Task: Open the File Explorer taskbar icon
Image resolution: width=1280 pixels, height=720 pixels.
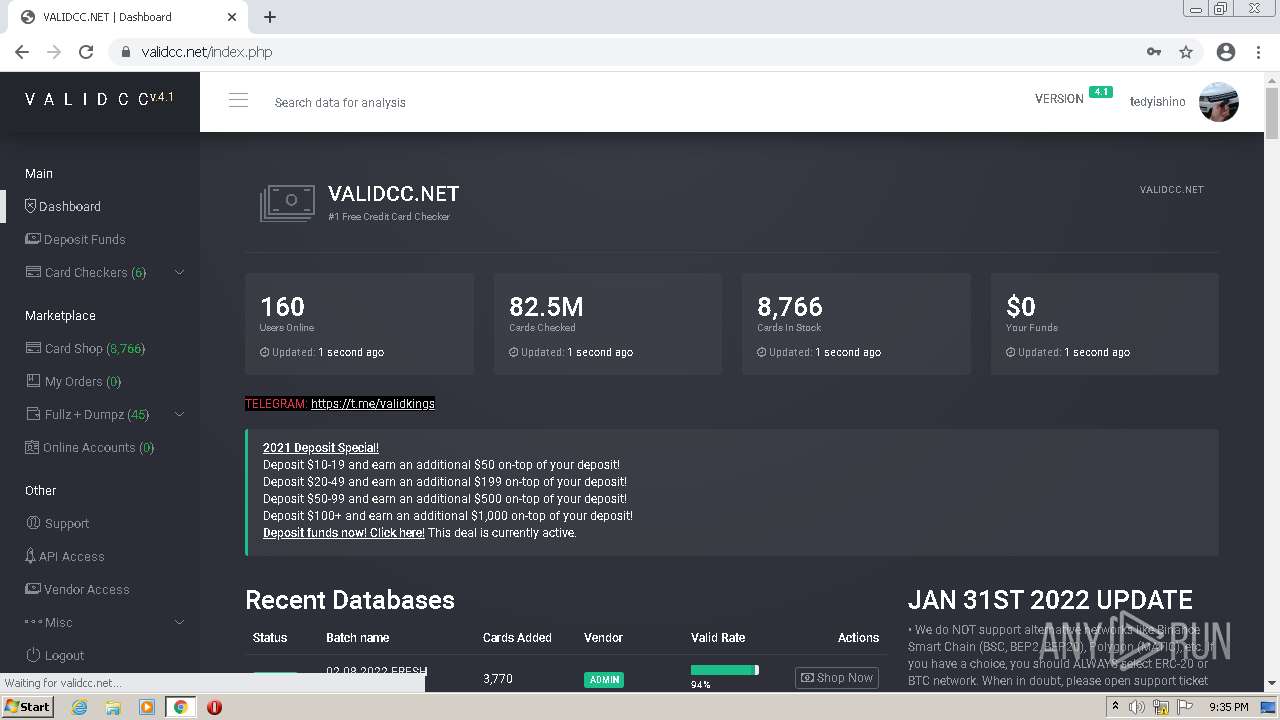Action: pyautogui.click(x=113, y=707)
